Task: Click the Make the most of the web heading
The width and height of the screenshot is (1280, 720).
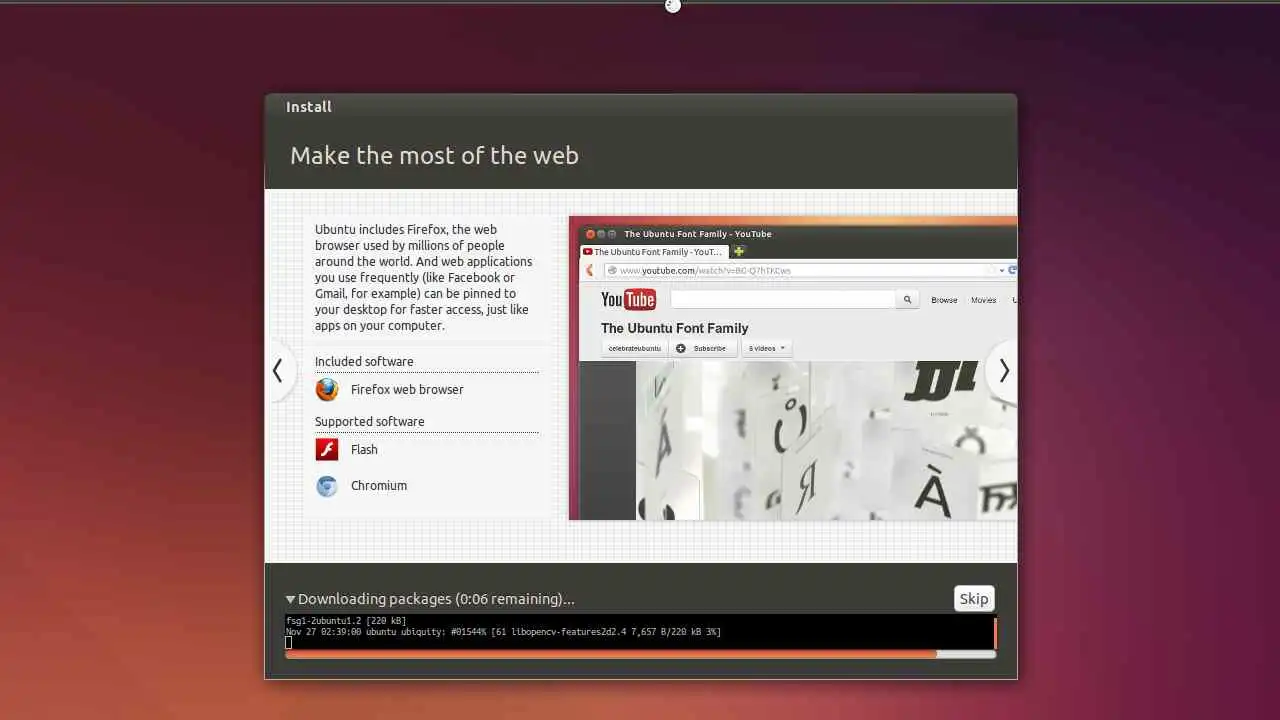Action: [434, 156]
